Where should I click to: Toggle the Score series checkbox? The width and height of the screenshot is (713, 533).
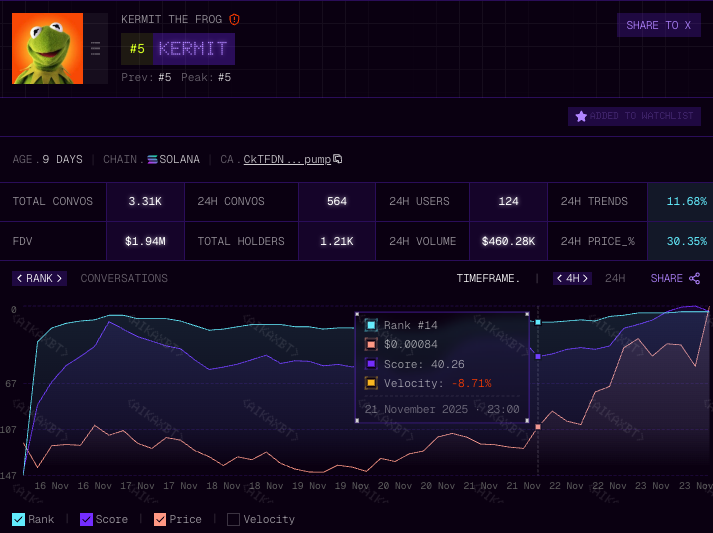pos(86,519)
